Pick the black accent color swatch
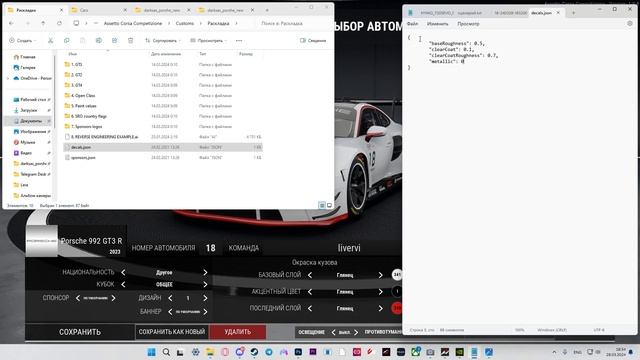 click(x=397, y=291)
